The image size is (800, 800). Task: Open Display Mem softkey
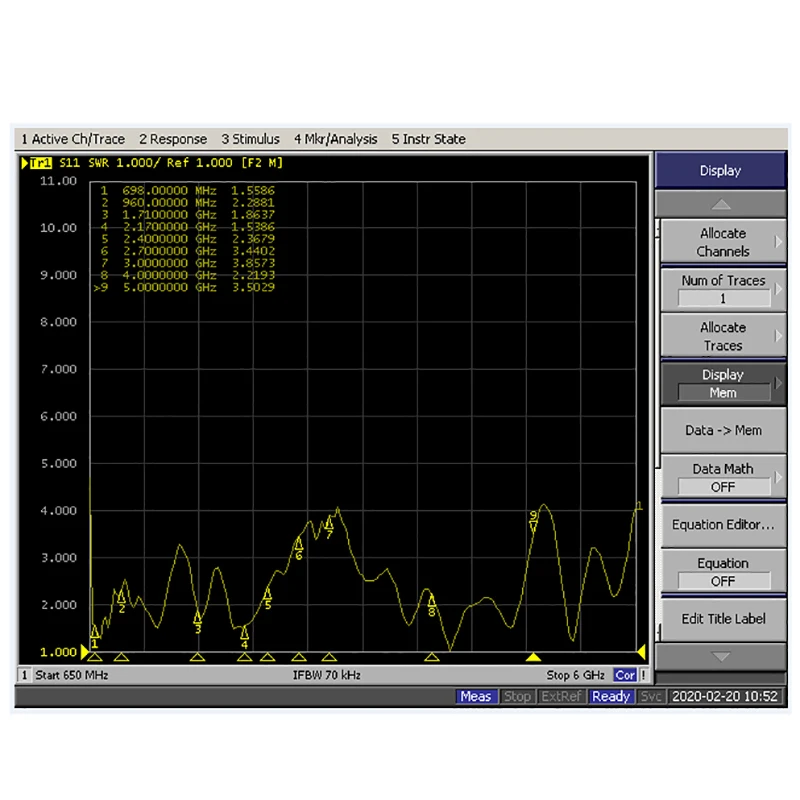point(722,383)
